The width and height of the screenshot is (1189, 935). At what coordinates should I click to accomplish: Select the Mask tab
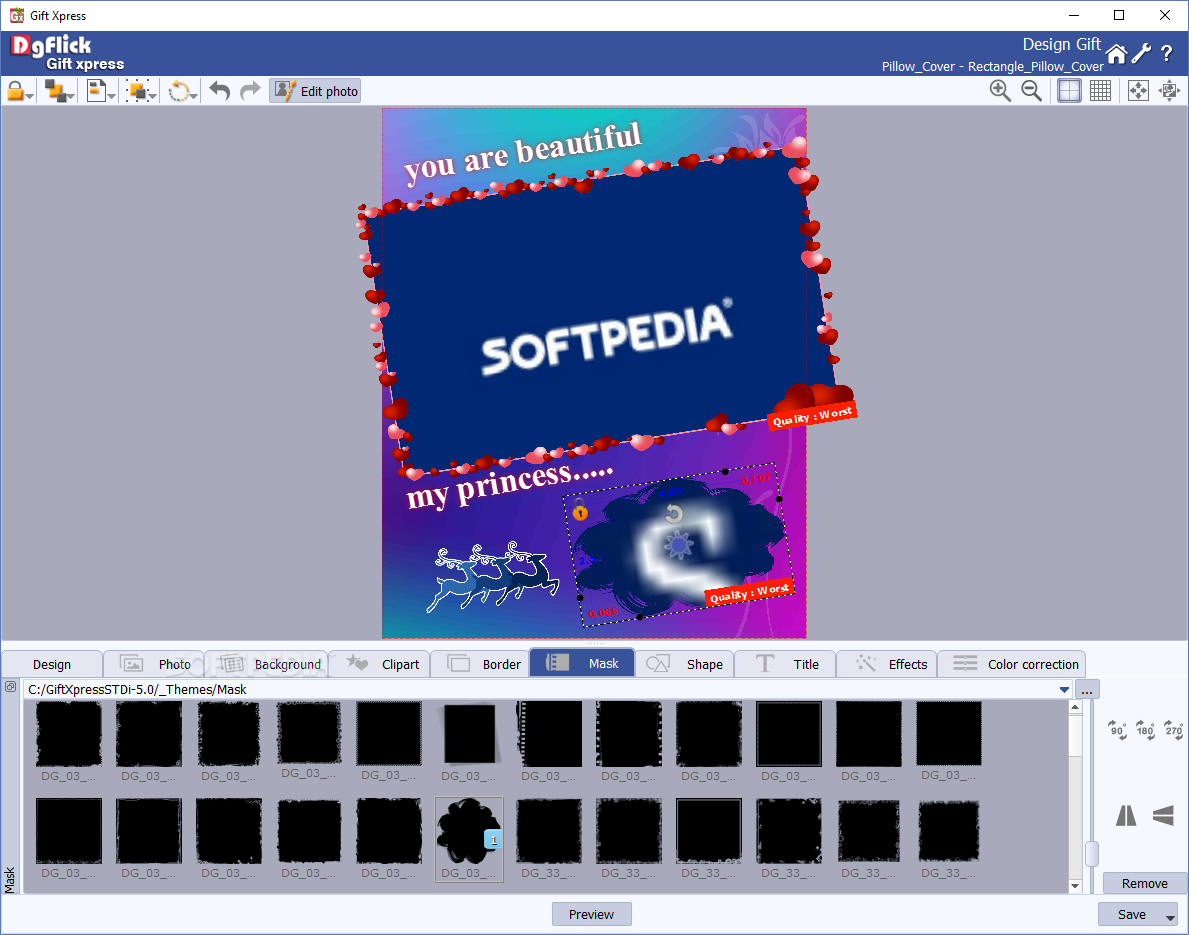[x=582, y=664]
